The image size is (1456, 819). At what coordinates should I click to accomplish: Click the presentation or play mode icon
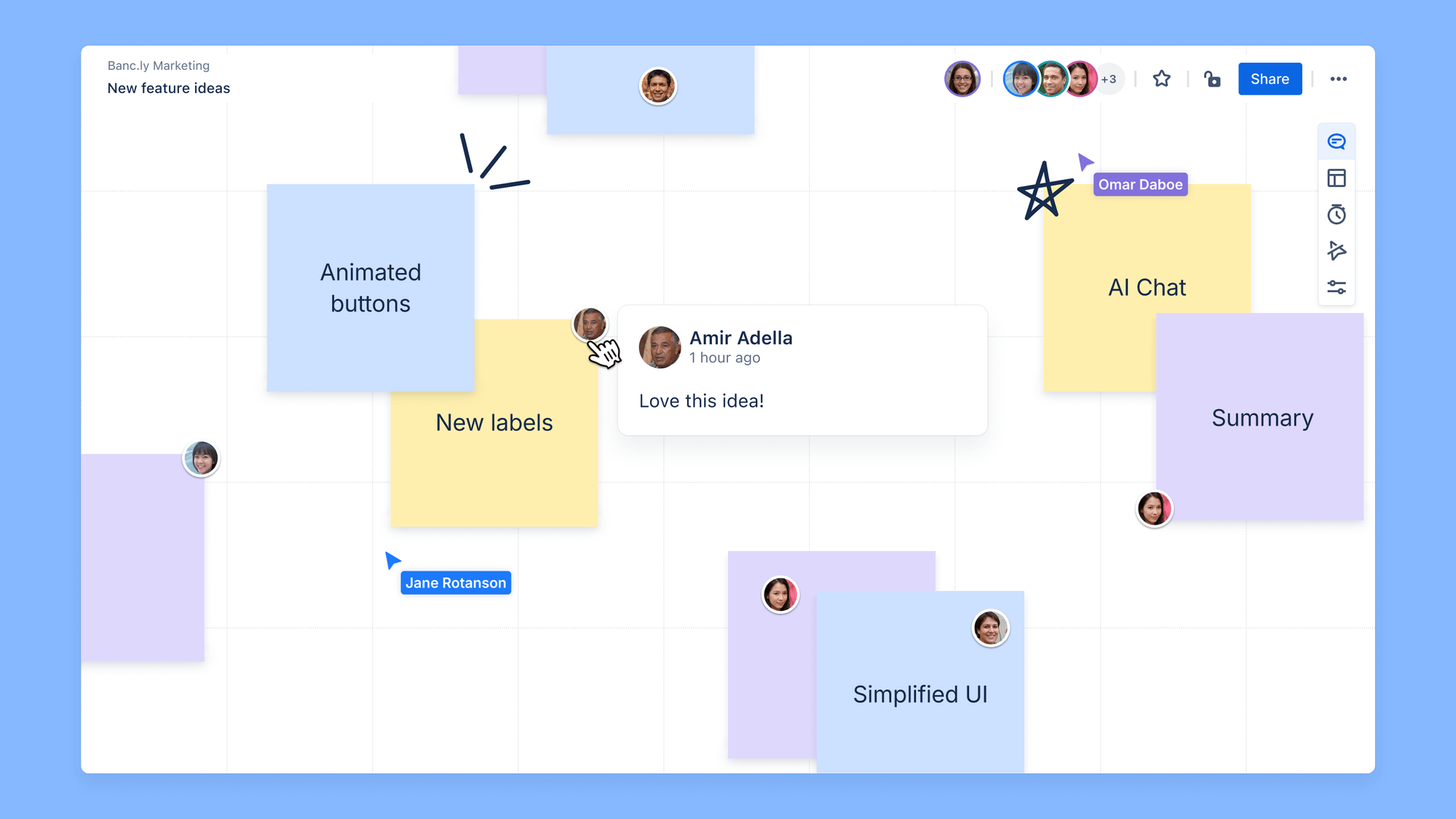(x=1337, y=251)
